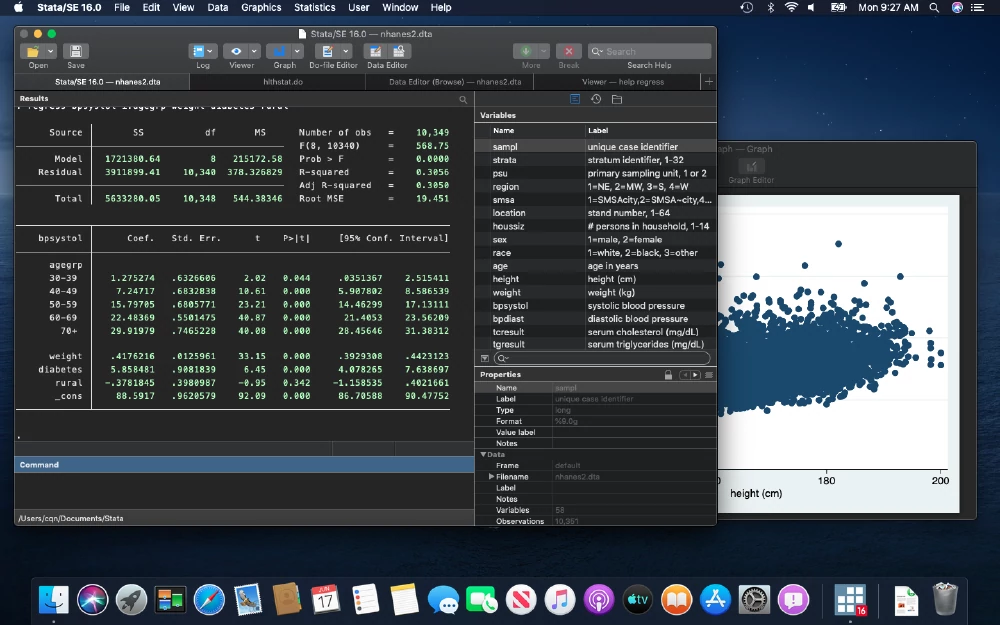1000x626 pixels.
Task: Expand the Log dropdown arrow
Action: click(210, 52)
